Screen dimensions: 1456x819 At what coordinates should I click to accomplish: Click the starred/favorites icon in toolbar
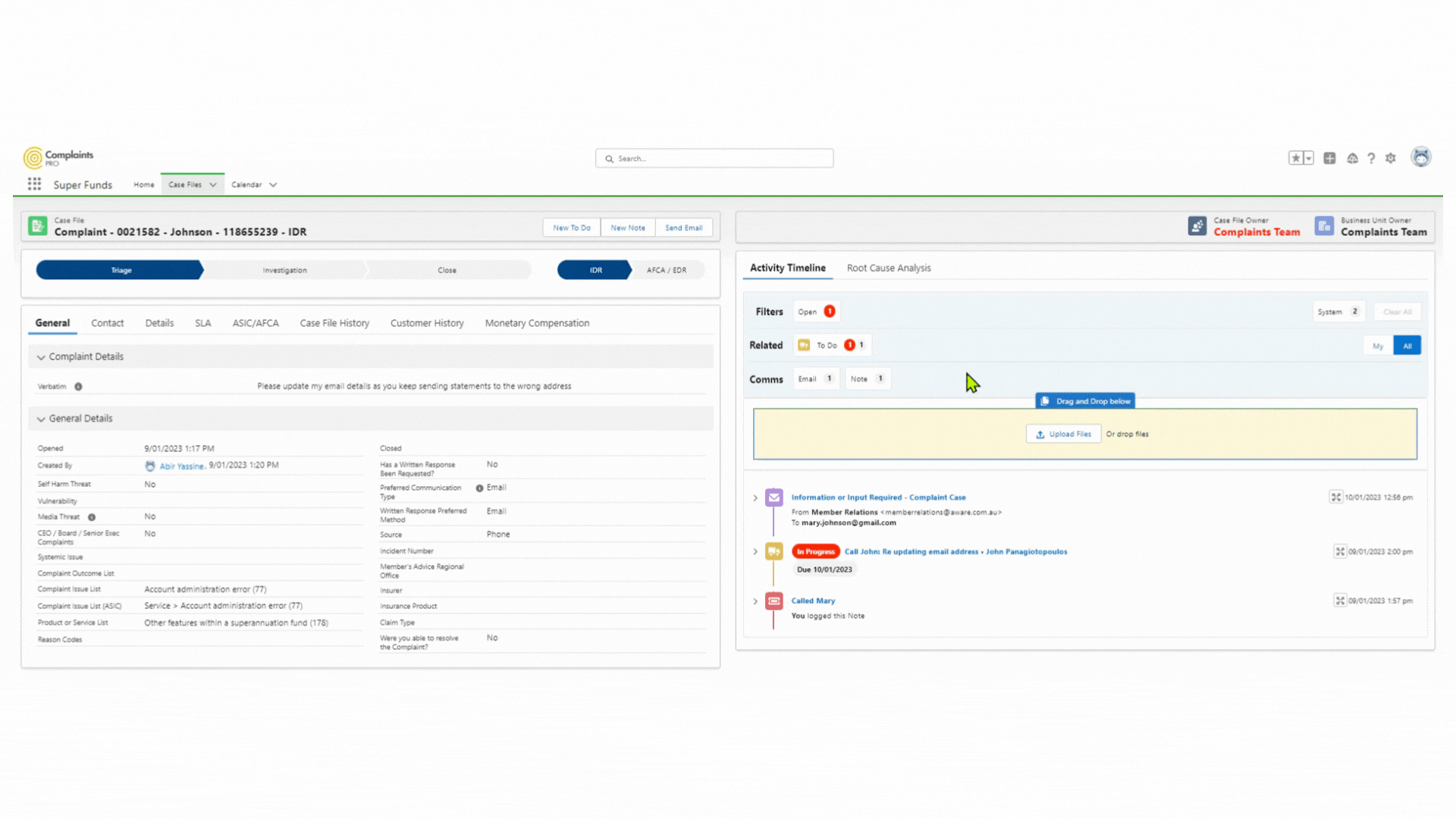(1296, 157)
